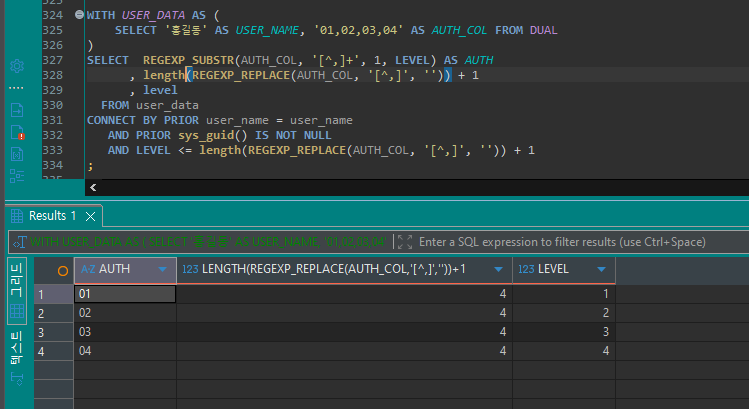
Task: Open the editor settings gear icon
Action: [x=17, y=66]
